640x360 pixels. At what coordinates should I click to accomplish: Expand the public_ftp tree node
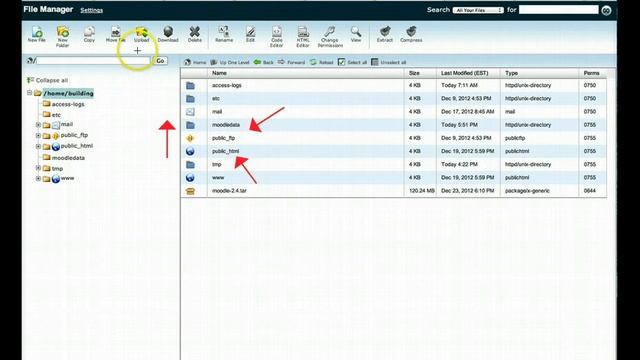pos(38,135)
